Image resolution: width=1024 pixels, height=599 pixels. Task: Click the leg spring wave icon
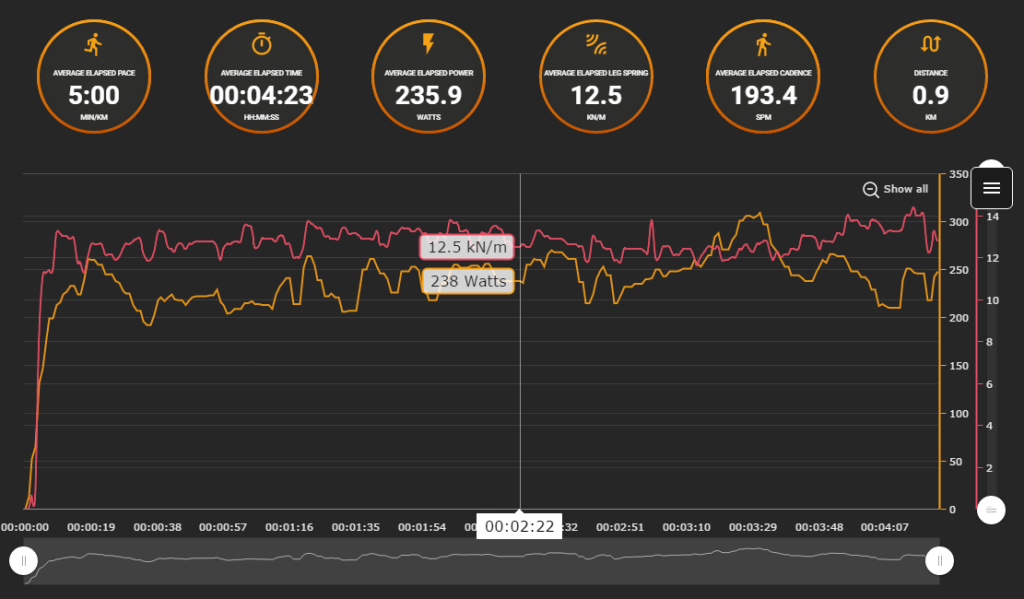click(596, 44)
